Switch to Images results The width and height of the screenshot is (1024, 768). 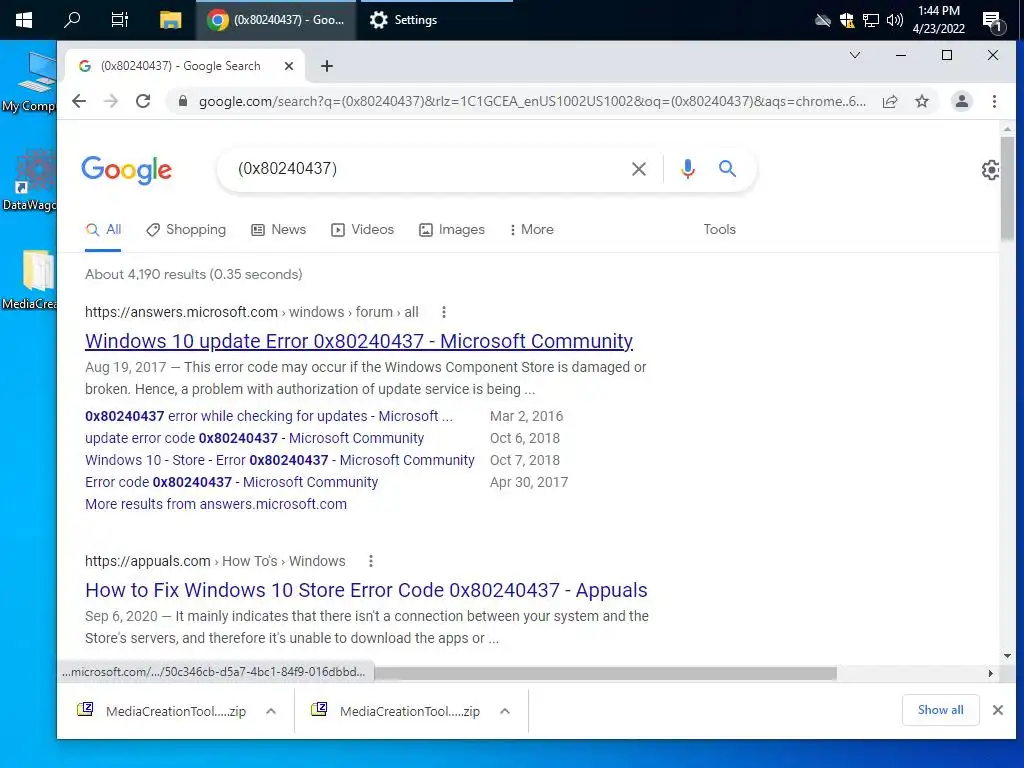coord(452,229)
